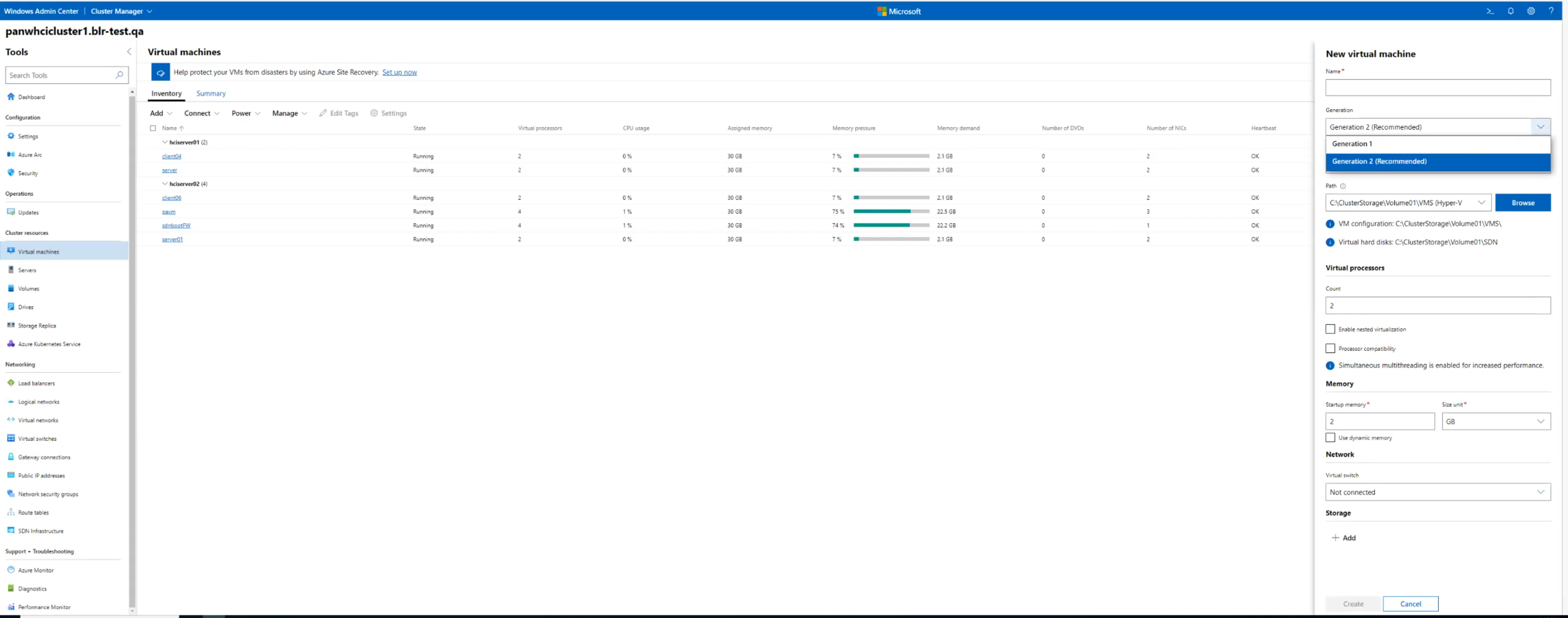Collapse the hciserver02 group
1568x618 pixels.
tap(165, 184)
